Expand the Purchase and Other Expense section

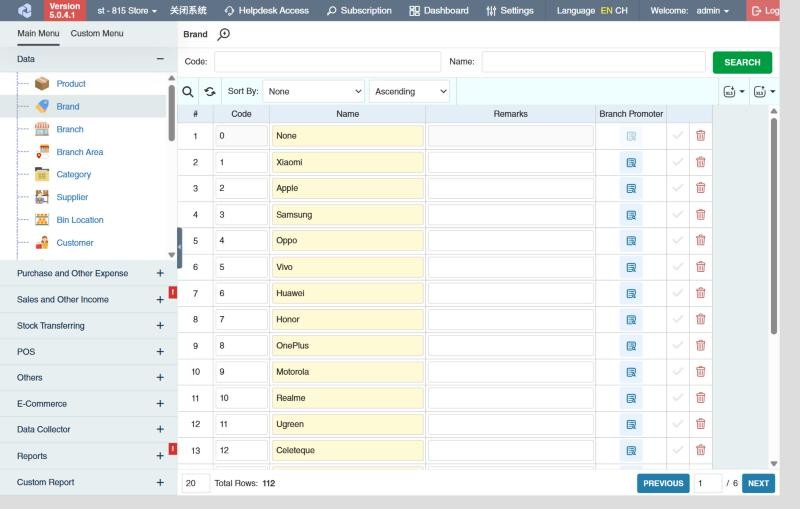(x=160, y=273)
